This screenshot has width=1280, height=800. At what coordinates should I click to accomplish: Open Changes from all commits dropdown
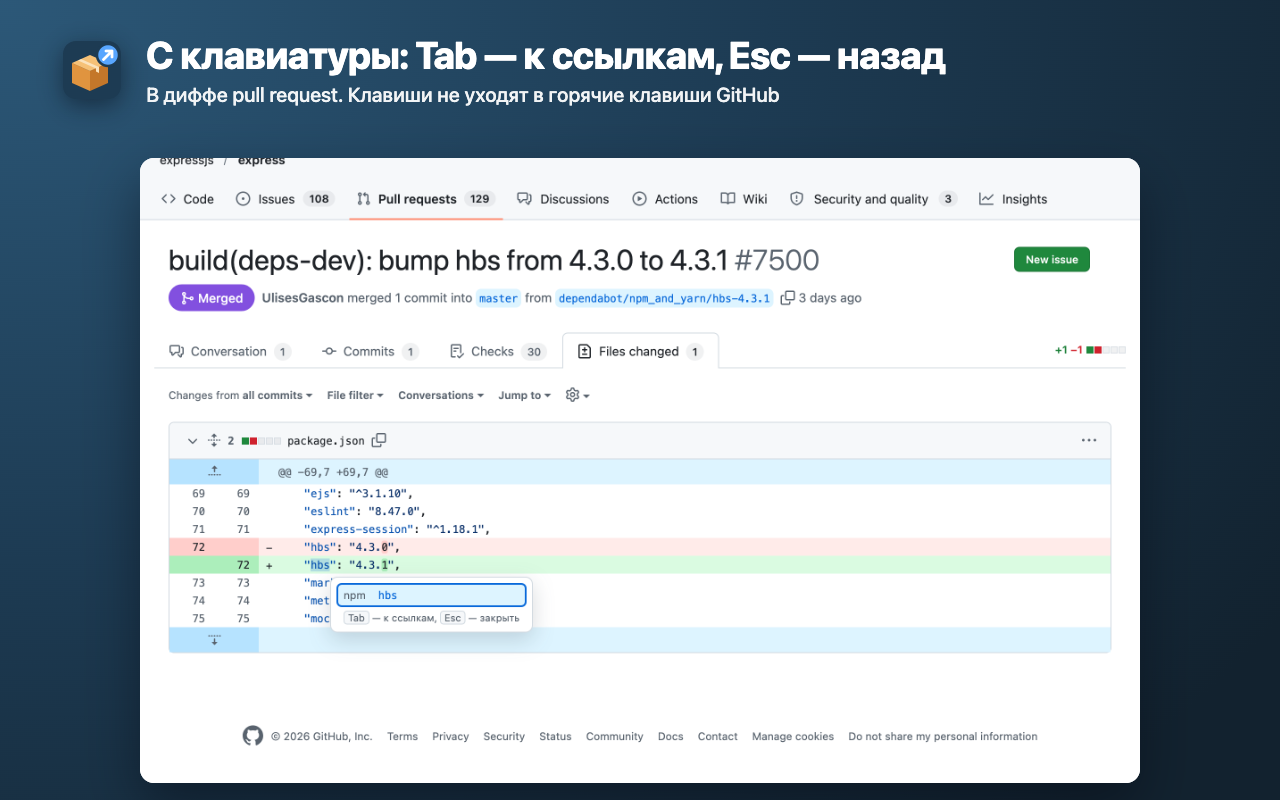240,395
